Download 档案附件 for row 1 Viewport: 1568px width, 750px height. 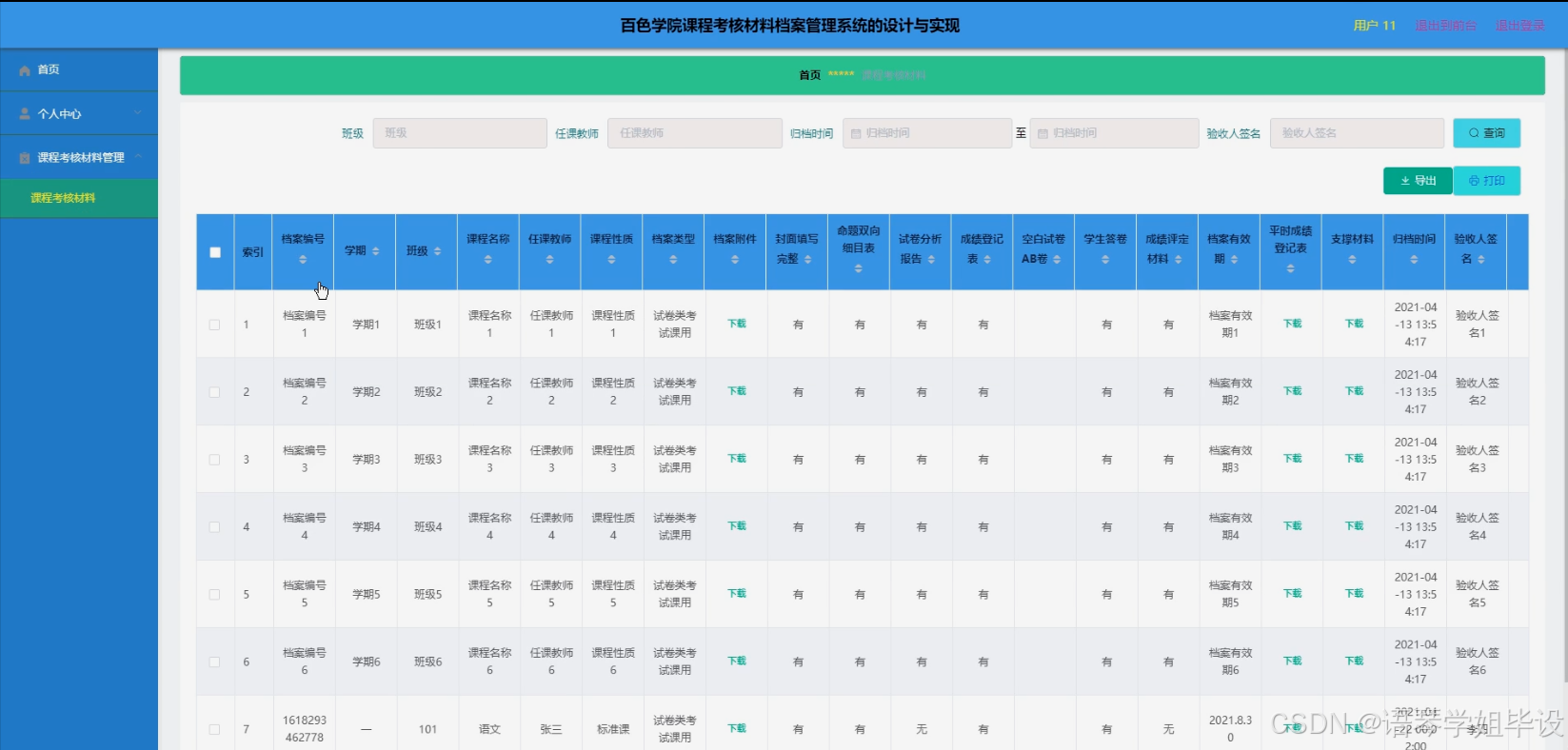click(737, 324)
